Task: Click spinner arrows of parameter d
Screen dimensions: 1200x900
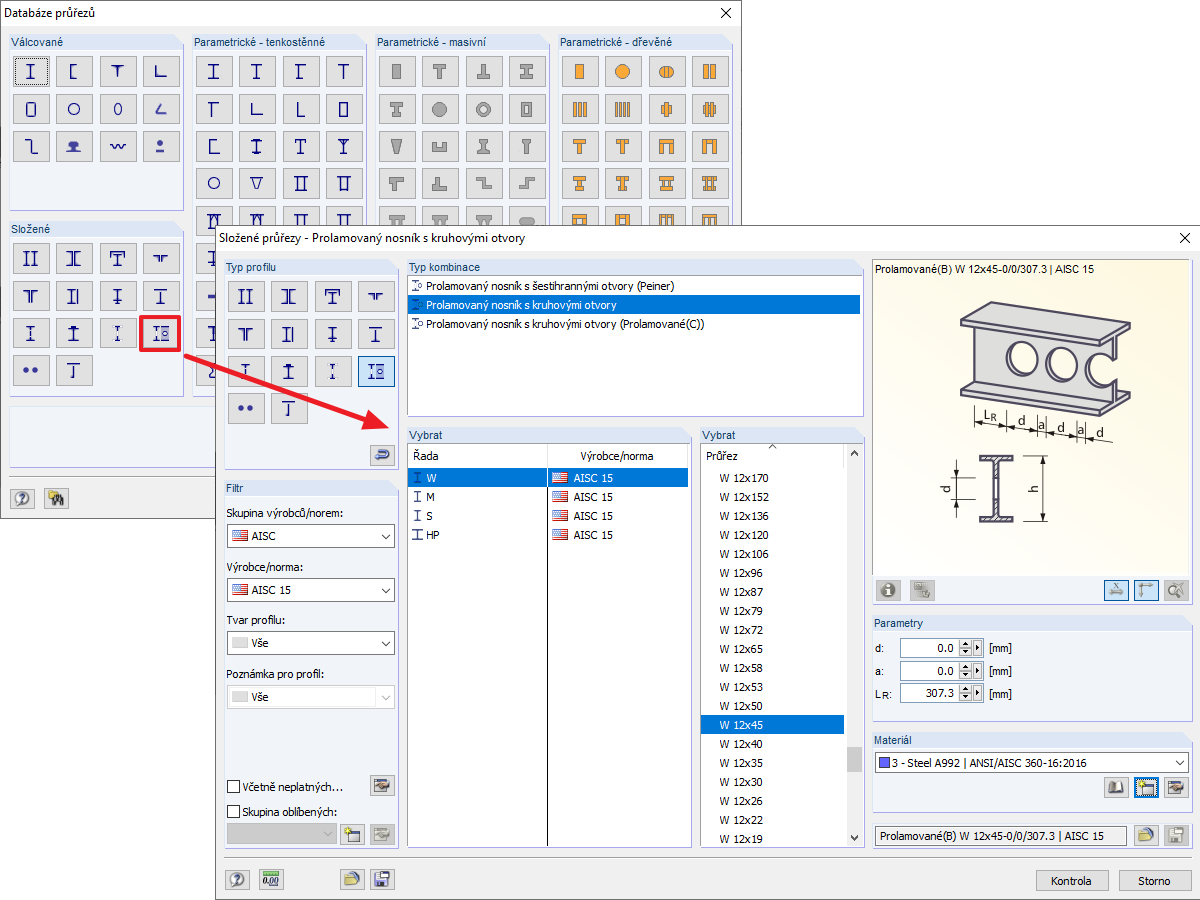Action: [x=965, y=648]
